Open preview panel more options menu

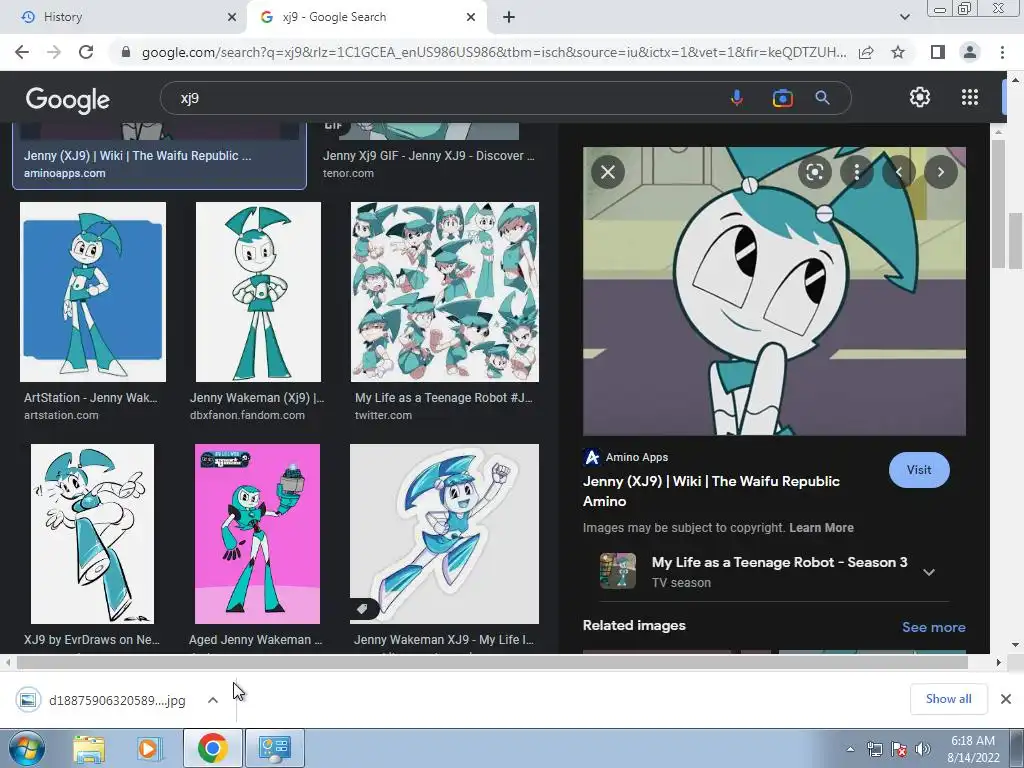pos(857,172)
